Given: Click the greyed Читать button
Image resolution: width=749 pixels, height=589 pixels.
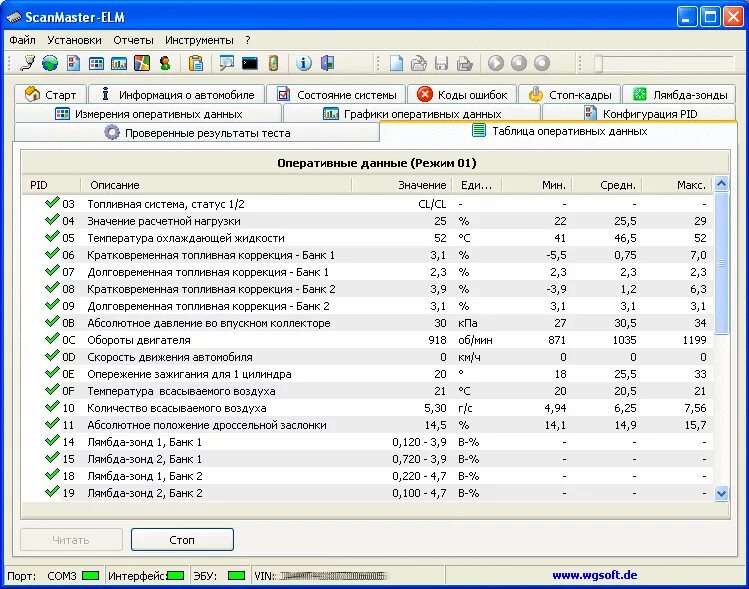Looking at the screenshot, I should [x=71, y=540].
